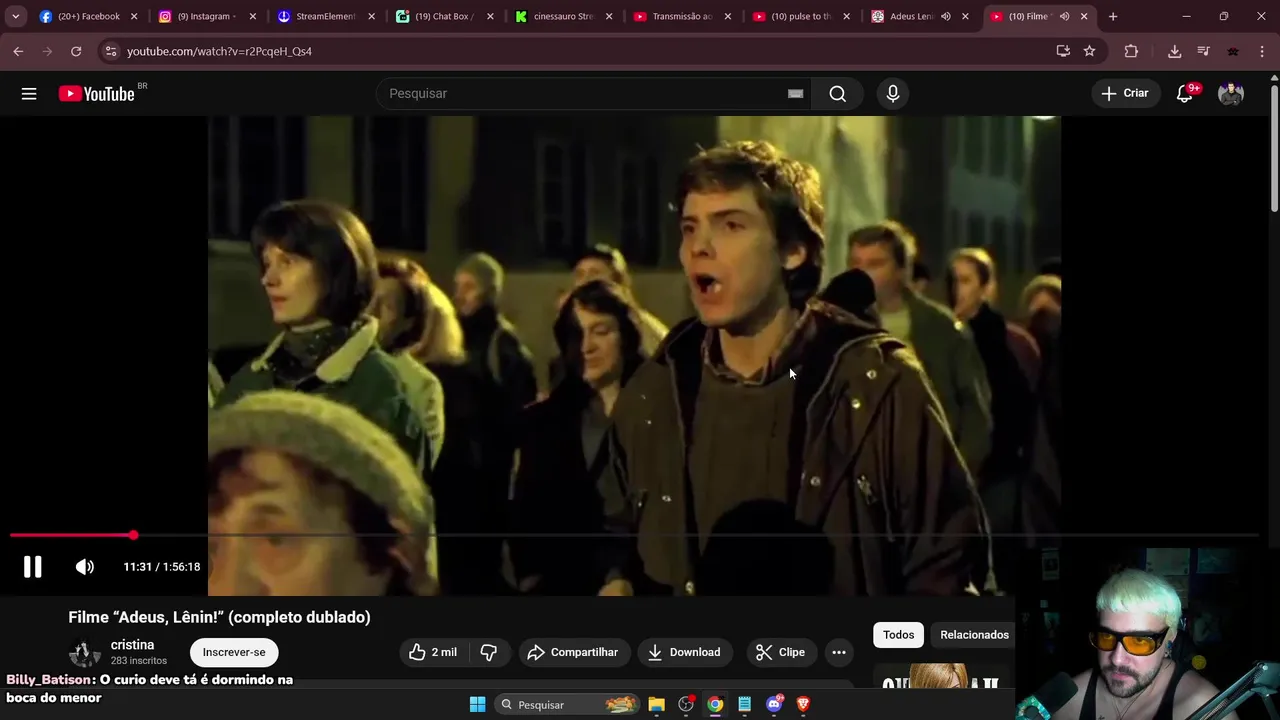Like the video with thumbs up

click(x=433, y=652)
